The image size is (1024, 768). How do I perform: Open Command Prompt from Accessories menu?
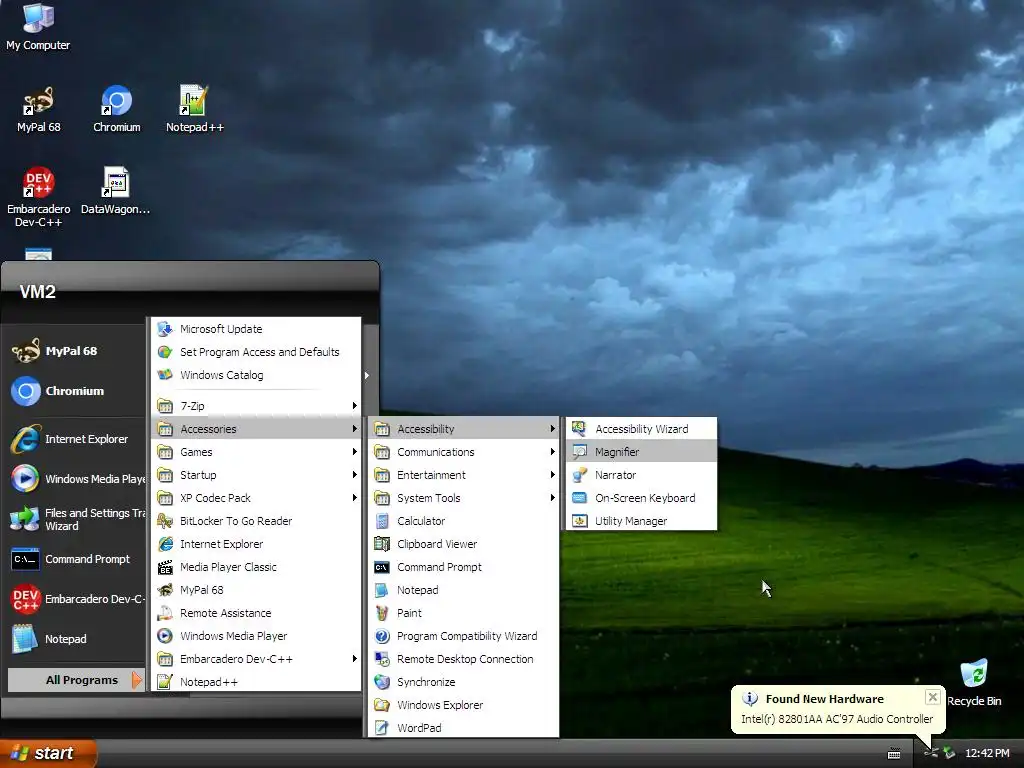(464, 567)
